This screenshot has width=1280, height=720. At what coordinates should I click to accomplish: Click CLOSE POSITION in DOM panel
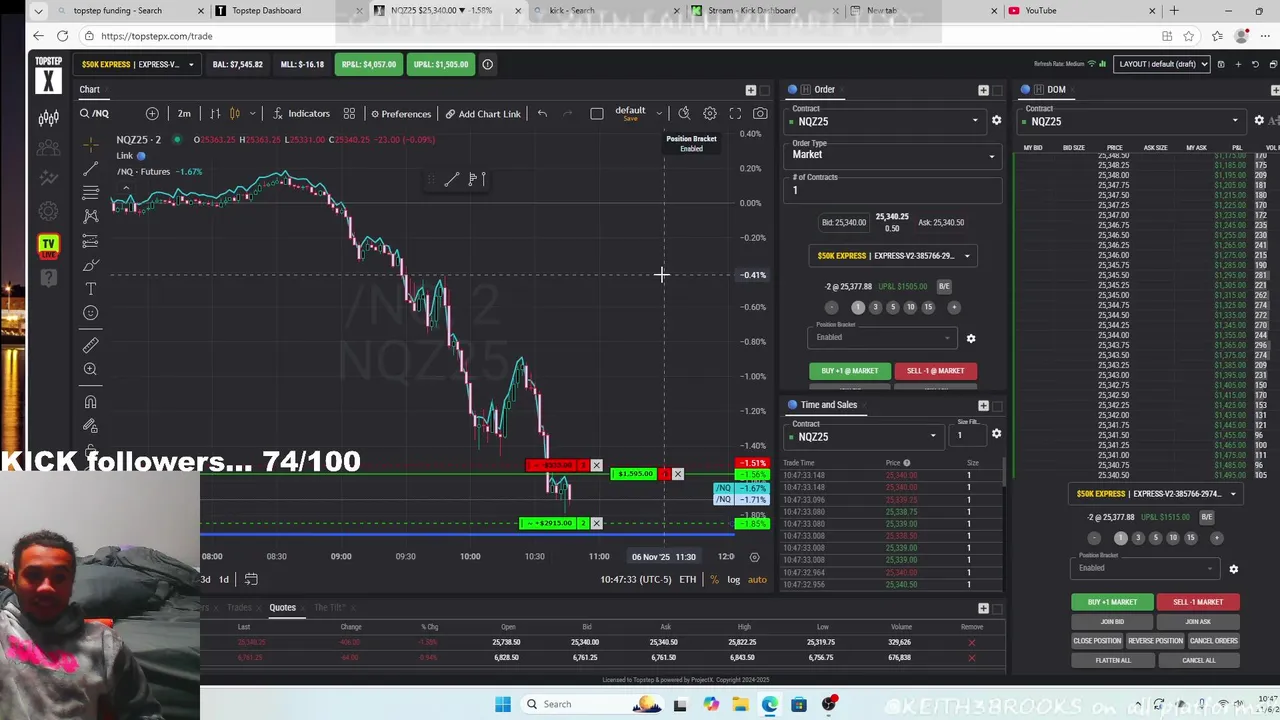click(1097, 641)
